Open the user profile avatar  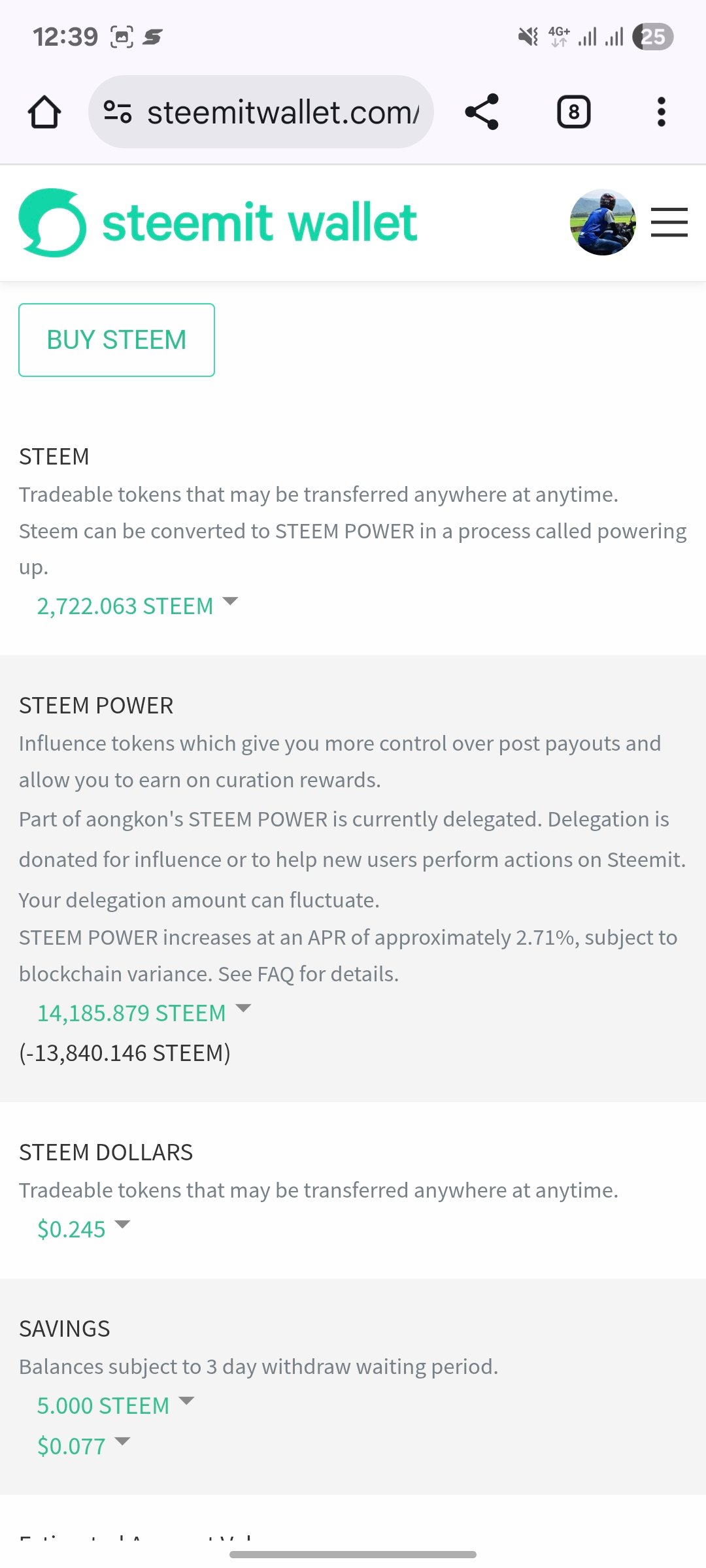603,222
